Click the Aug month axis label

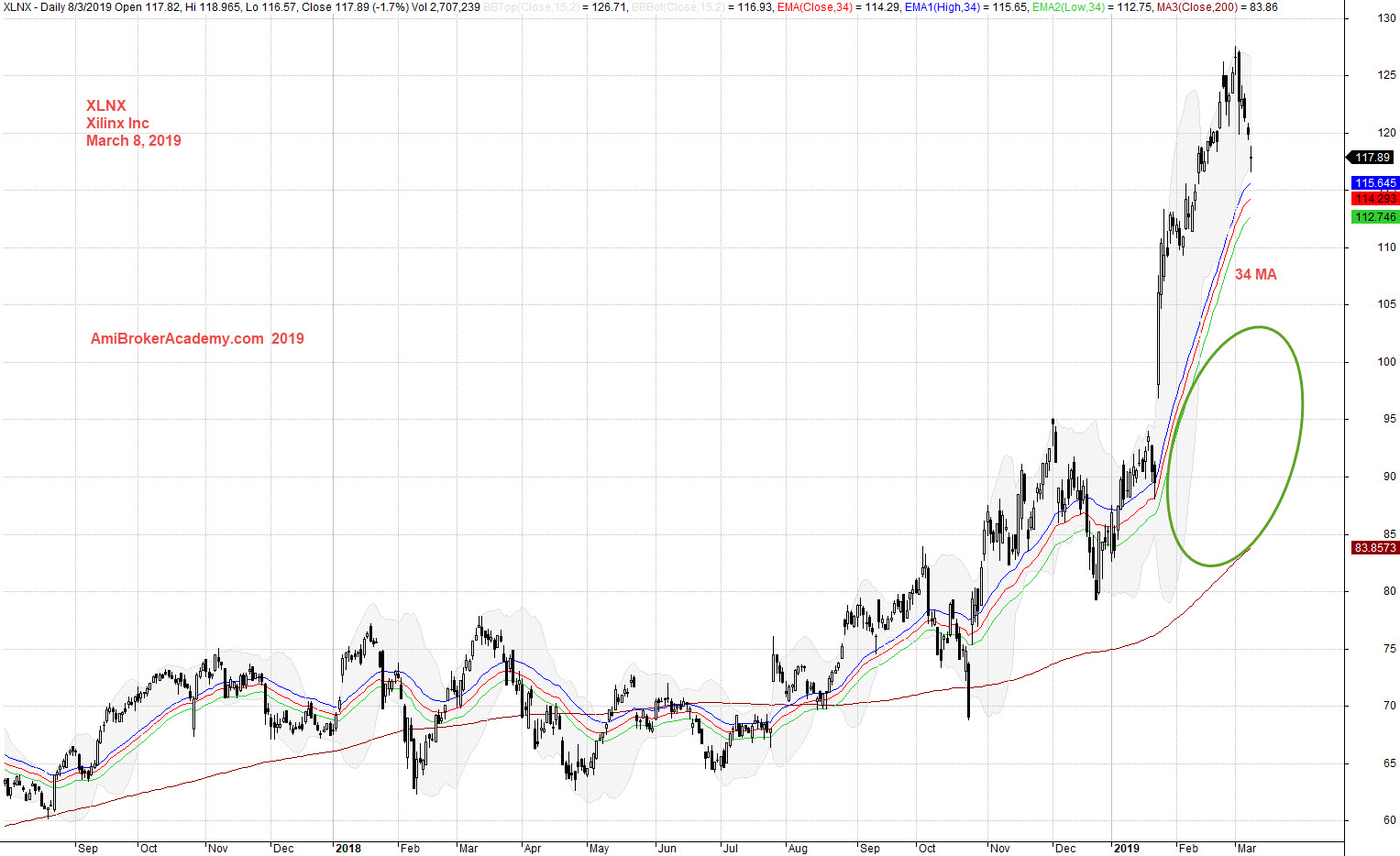click(x=798, y=849)
